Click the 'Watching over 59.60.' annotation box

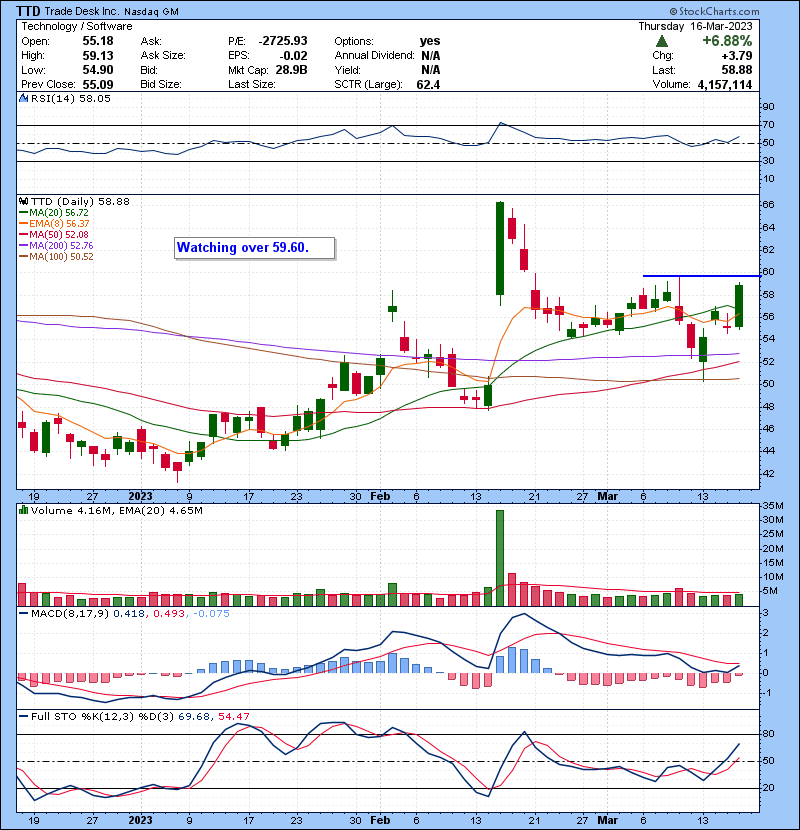(255, 248)
